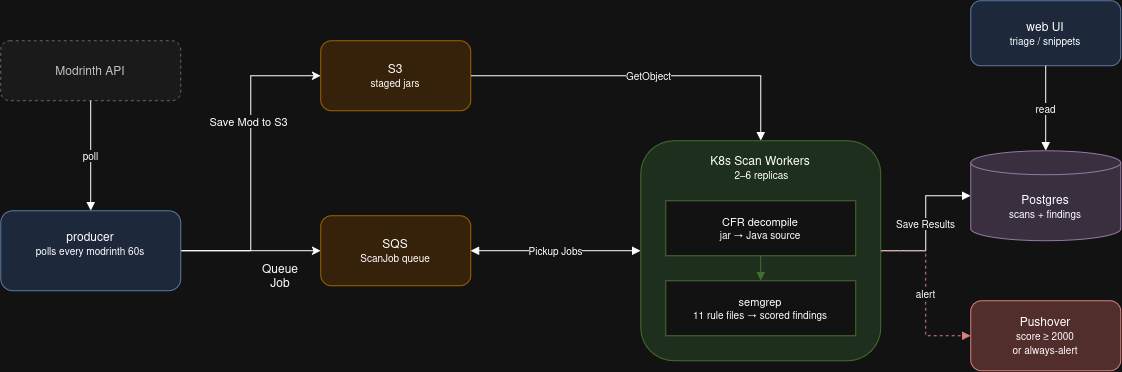The height and width of the screenshot is (372, 1122).
Task: Click the 'read' edge label
Action: (x=1045, y=109)
